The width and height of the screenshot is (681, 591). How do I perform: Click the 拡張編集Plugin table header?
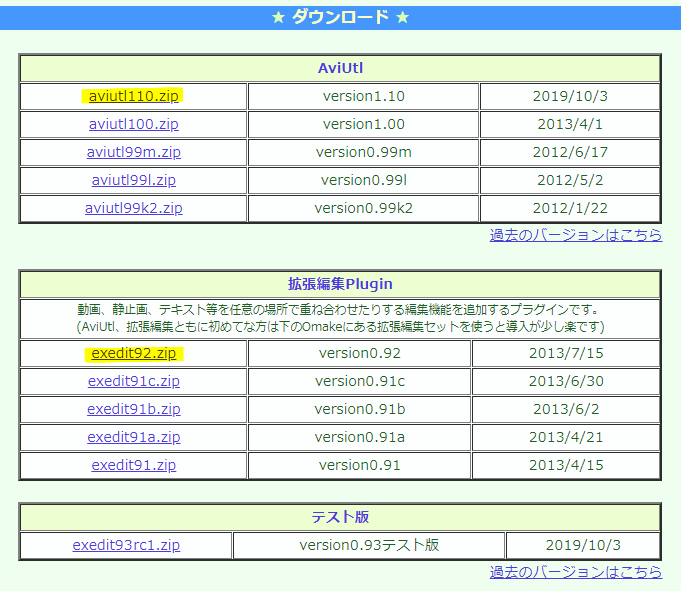click(340, 284)
